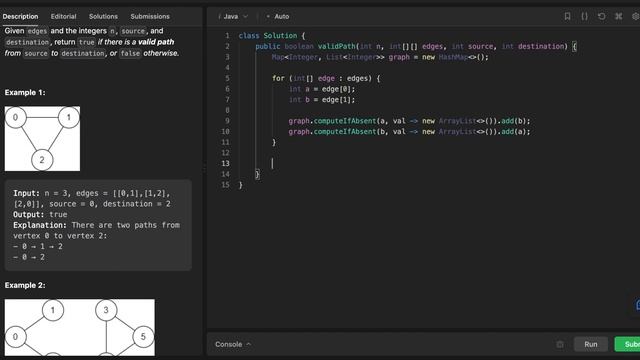Click line number 9 in the gutter

[227, 121]
